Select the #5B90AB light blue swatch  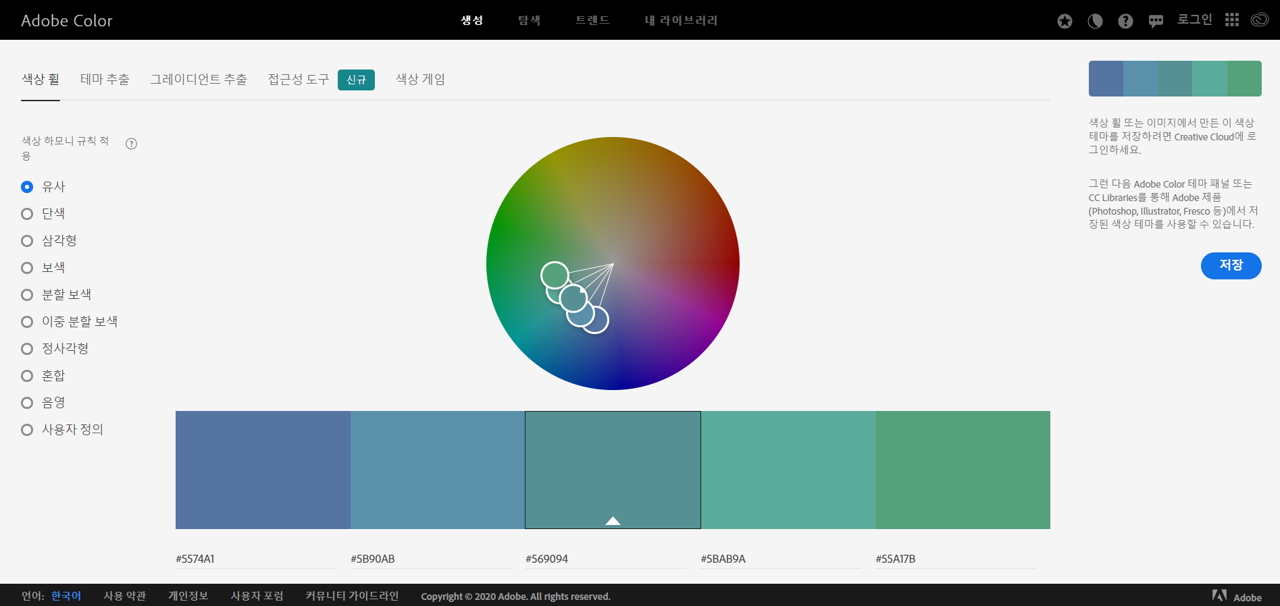click(x=438, y=470)
